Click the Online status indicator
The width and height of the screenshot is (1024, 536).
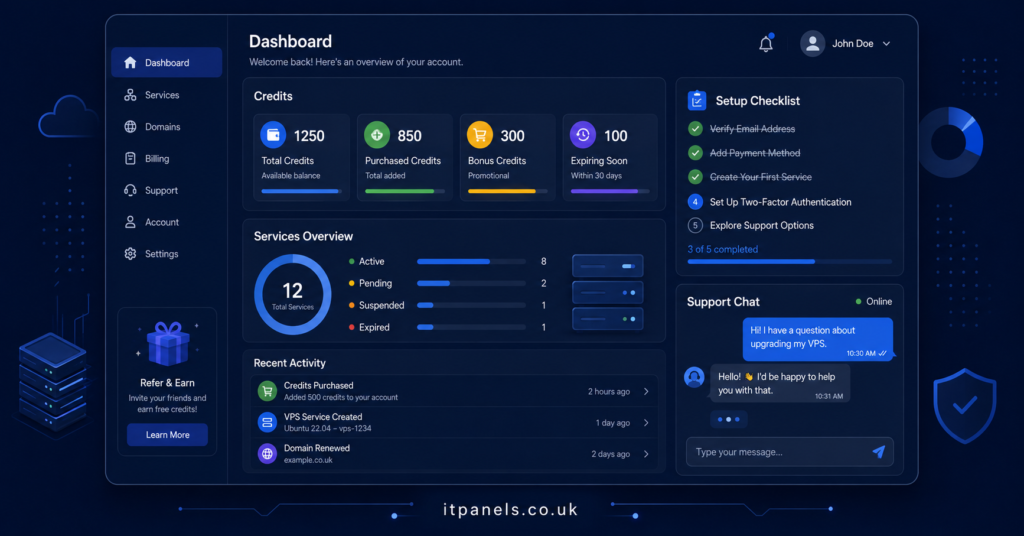pos(874,302)
